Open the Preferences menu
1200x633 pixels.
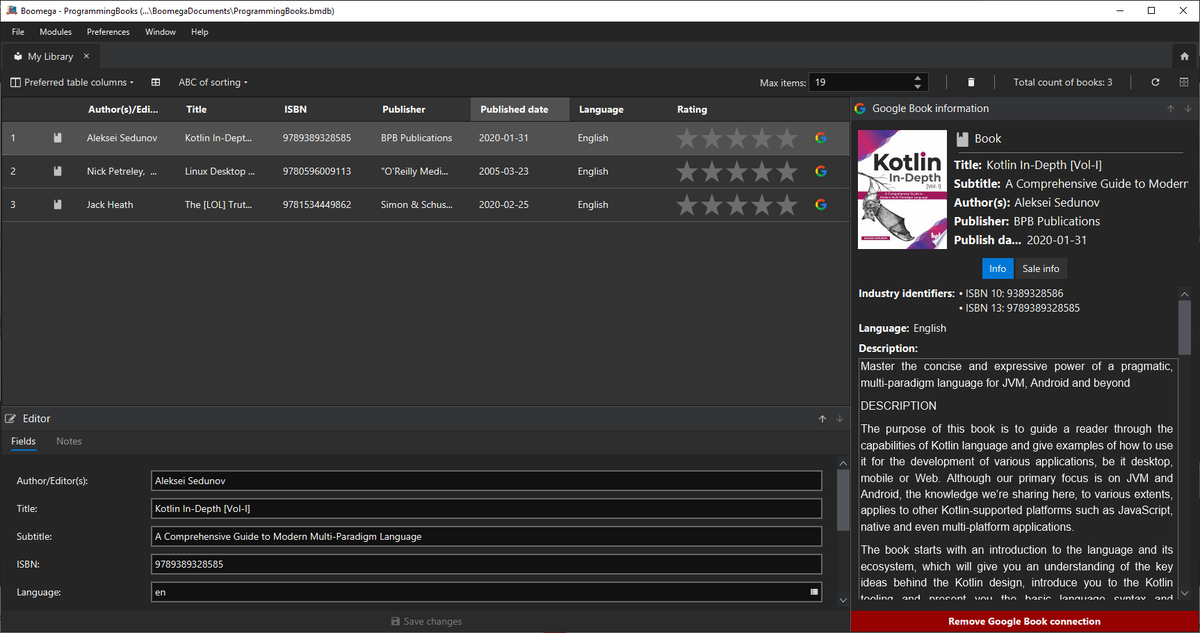click(108, 32)
